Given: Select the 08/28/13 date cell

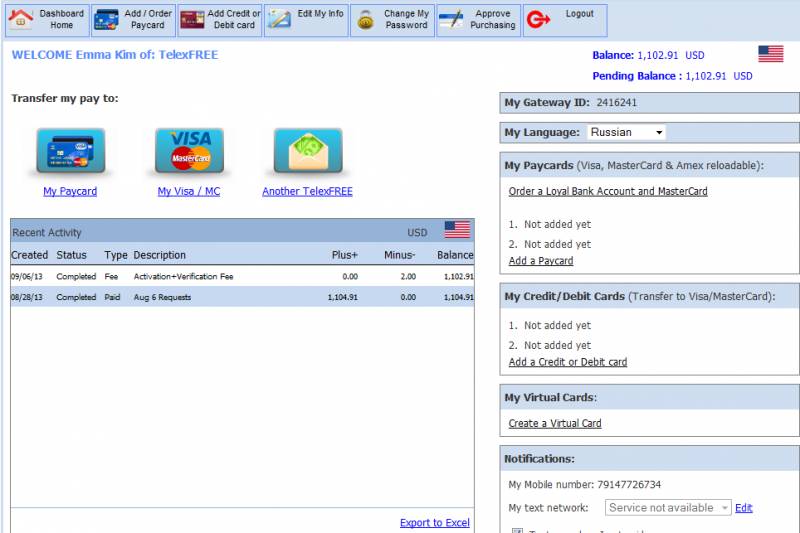Looking at the screenshot, I should tap(27, 297).
